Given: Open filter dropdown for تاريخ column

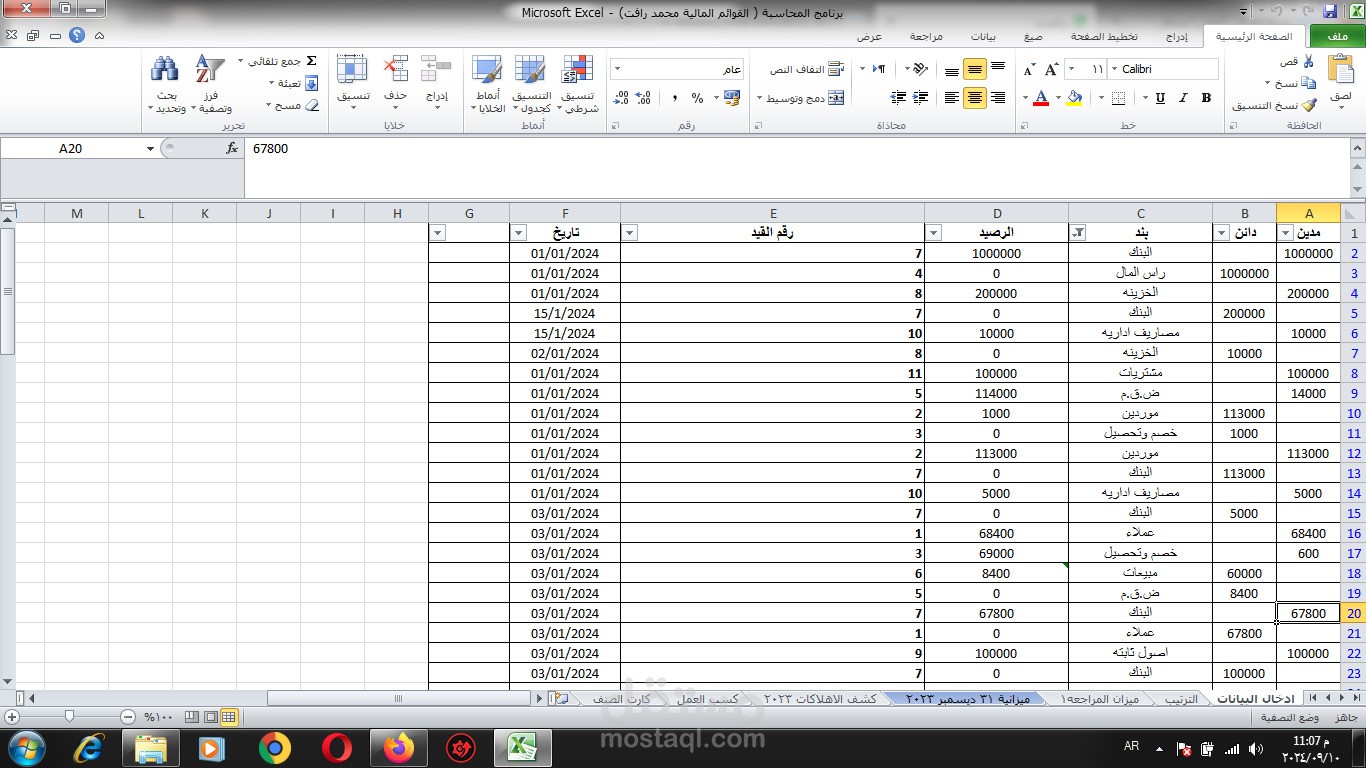Looking at the screenshot, I should point(519,233).
